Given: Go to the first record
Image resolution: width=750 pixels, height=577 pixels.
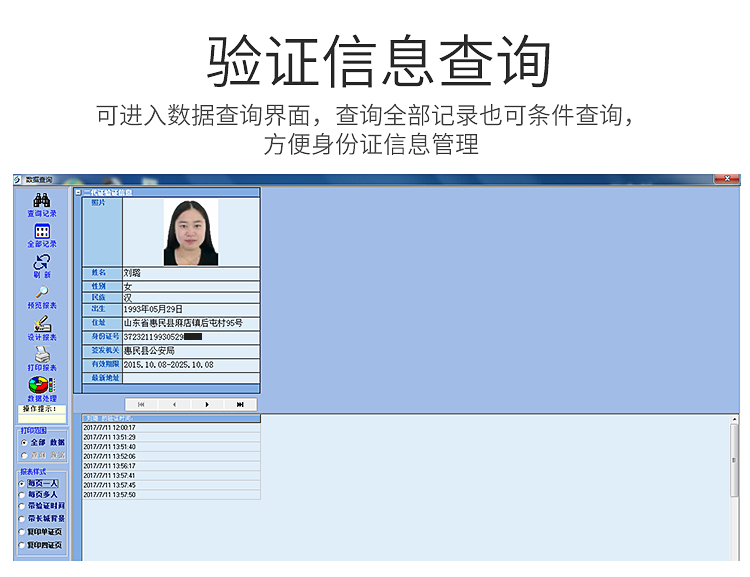Looking at the screenshot, I should [x=141, y=405].
